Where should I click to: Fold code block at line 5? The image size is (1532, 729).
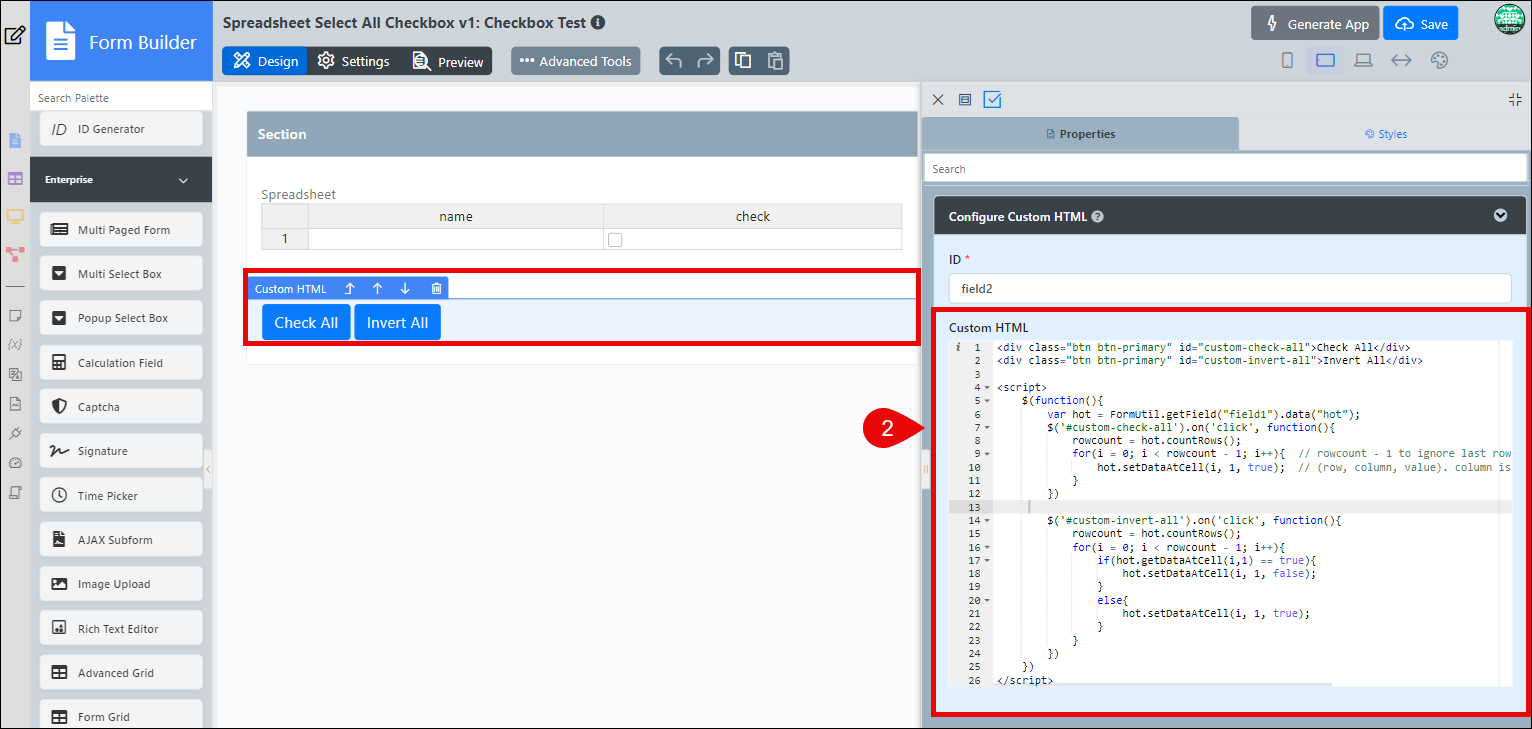click(987, 400)
